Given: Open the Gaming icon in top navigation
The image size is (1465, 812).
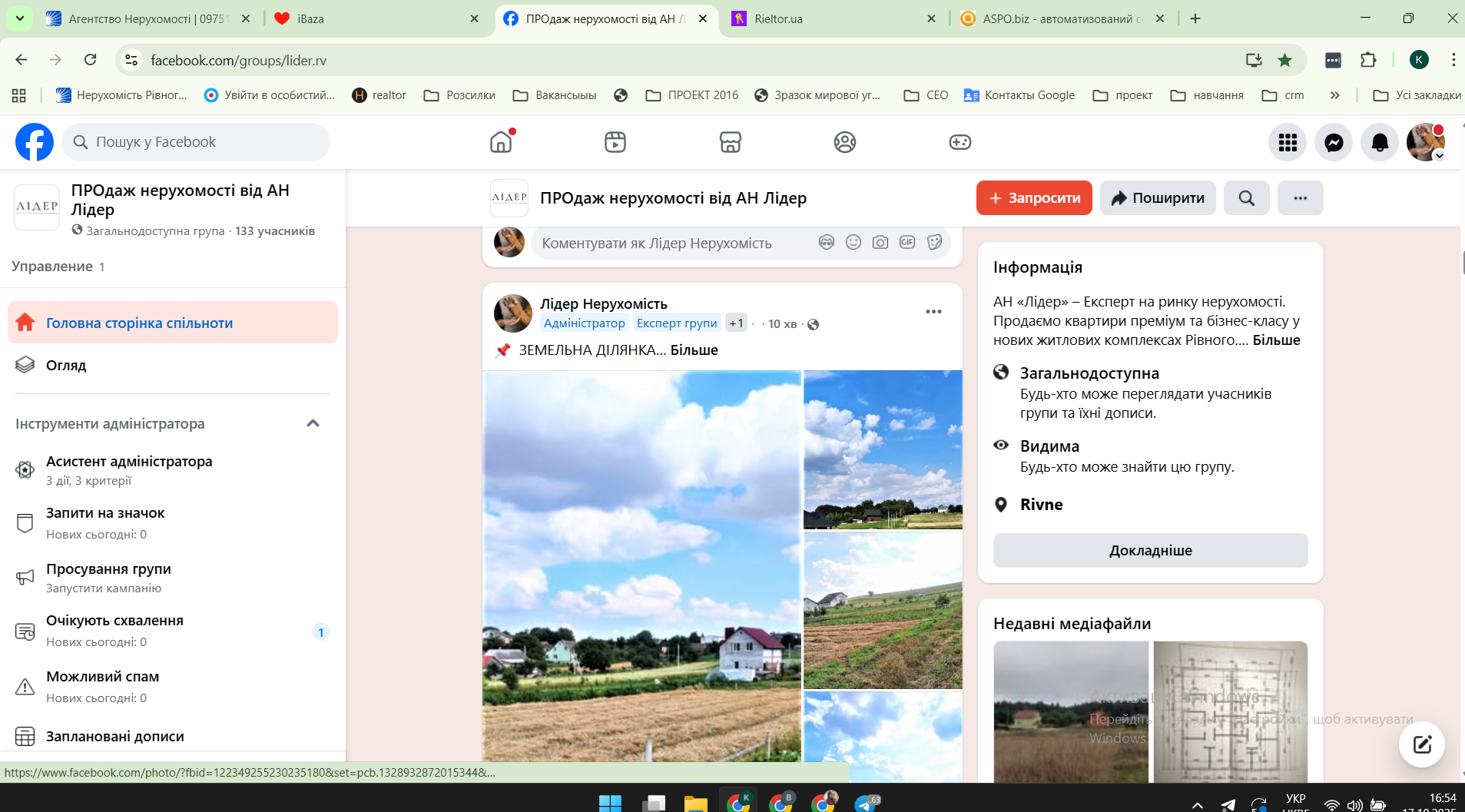Looking at the screenshot, I should point(960,142).
